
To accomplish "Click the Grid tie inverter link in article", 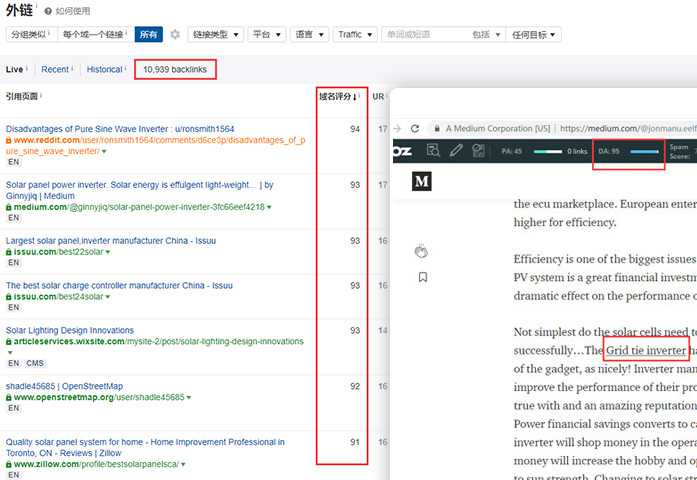I will (x=646, y=350).
